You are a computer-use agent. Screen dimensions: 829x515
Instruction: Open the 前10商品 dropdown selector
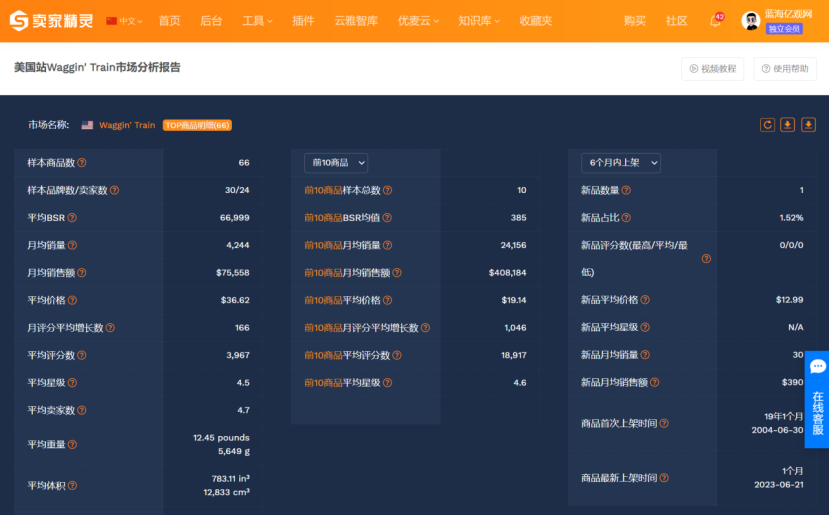336,163
